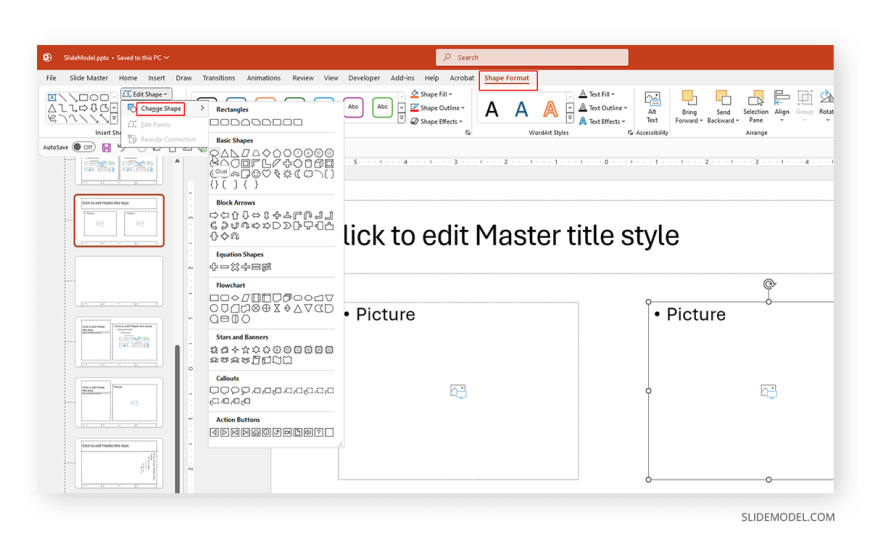Select the highlighted two-picture layout thumbnail
Screen dimensions: 870x539
click(119, 220)
